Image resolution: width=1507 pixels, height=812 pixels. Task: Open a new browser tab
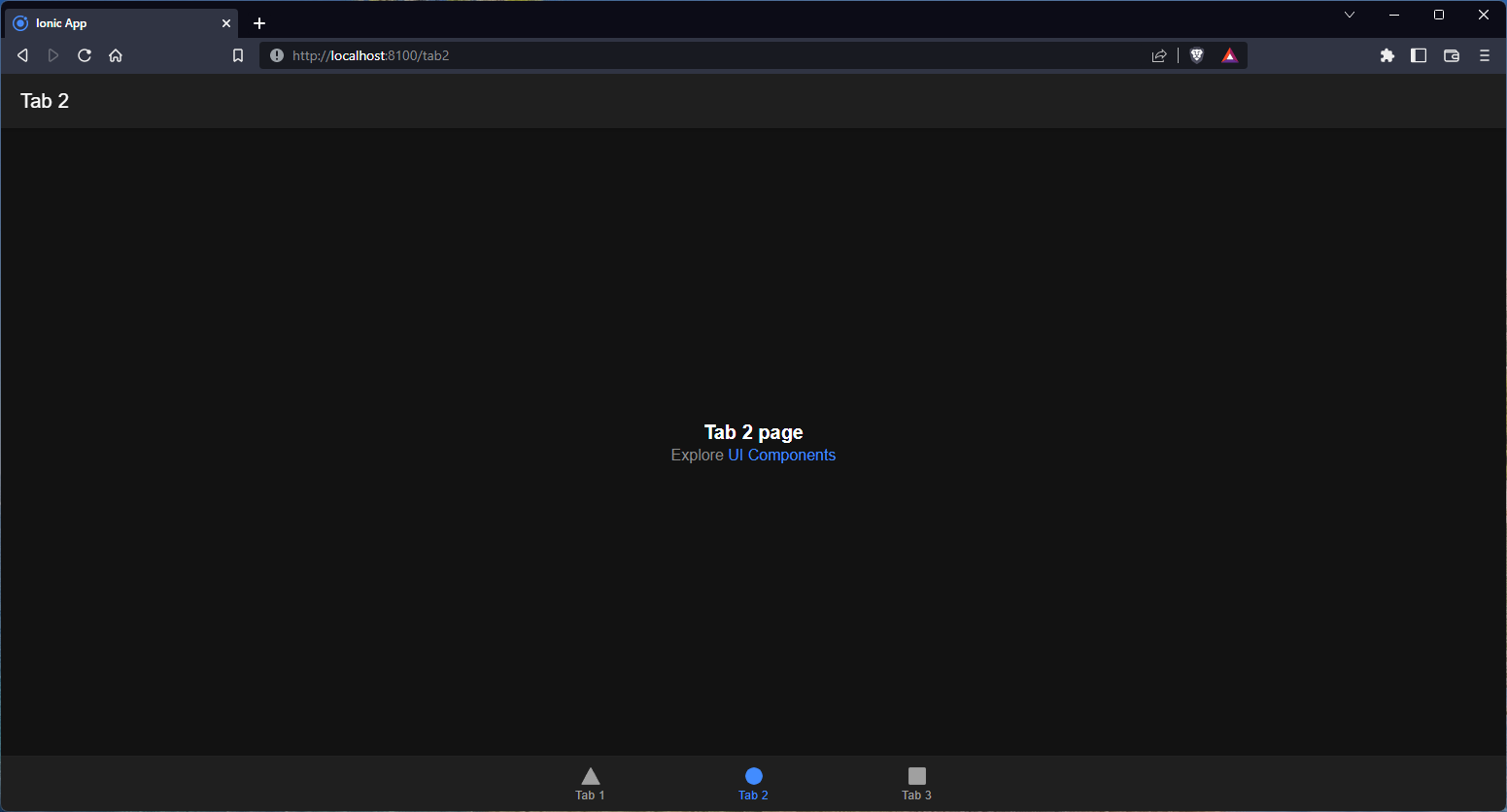tap(259, 23)
